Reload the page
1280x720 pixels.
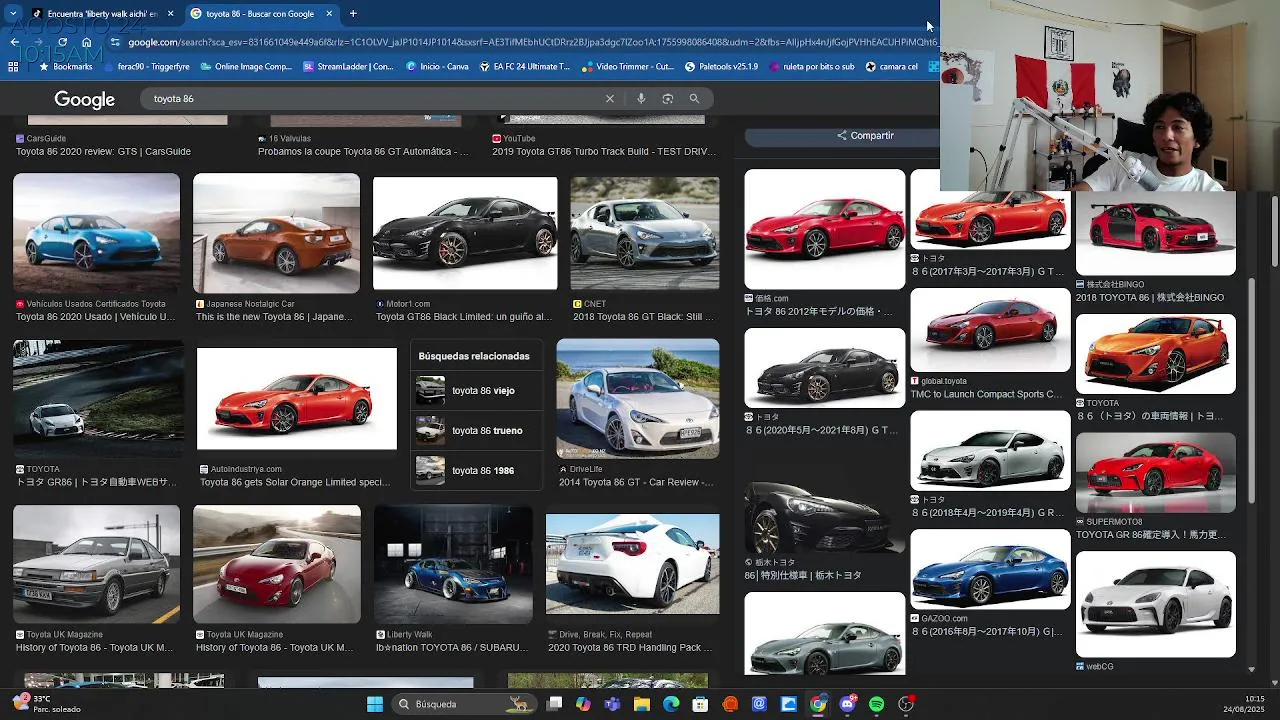pos(62,42)
